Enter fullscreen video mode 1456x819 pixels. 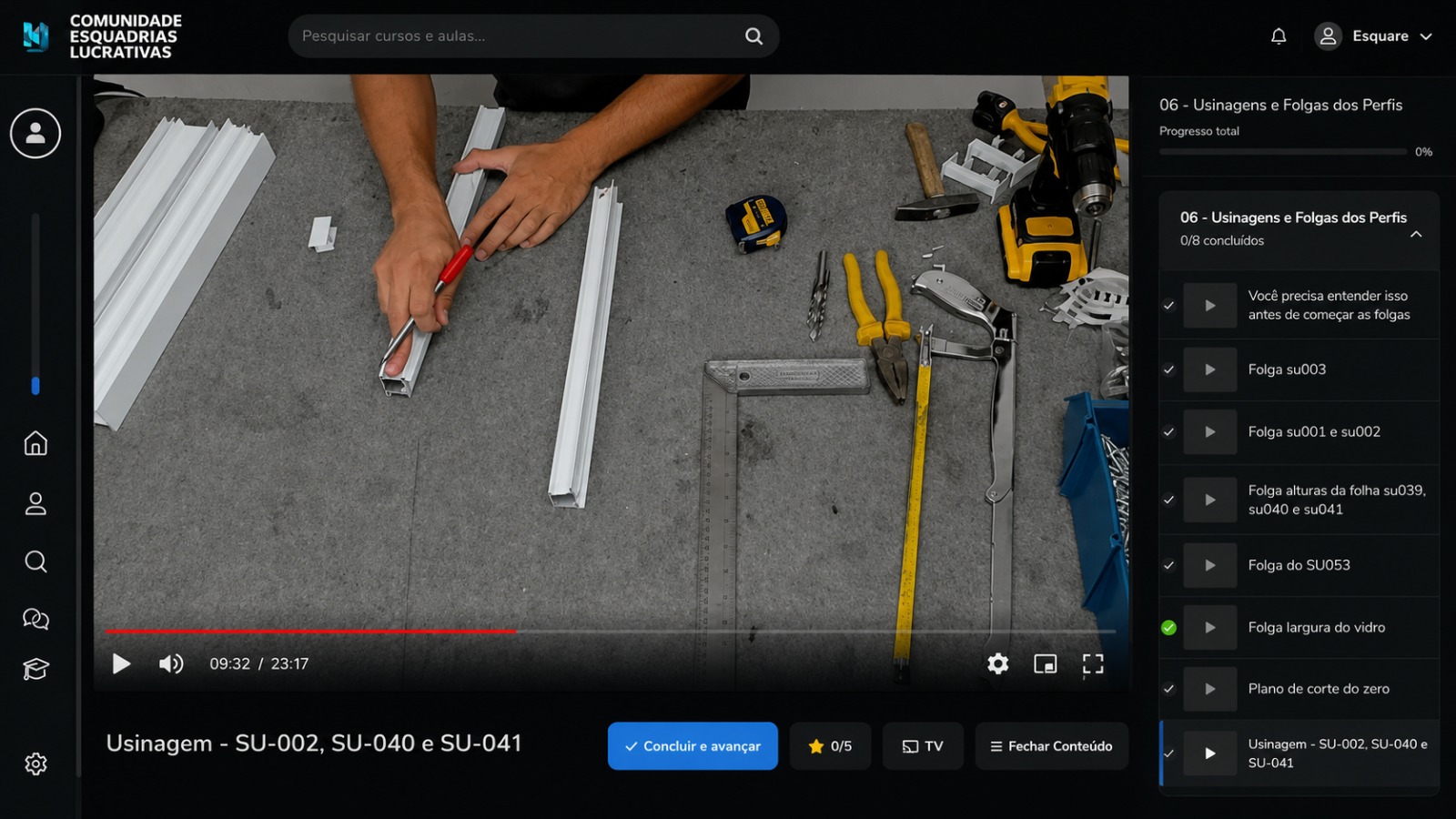(1093, 664)
